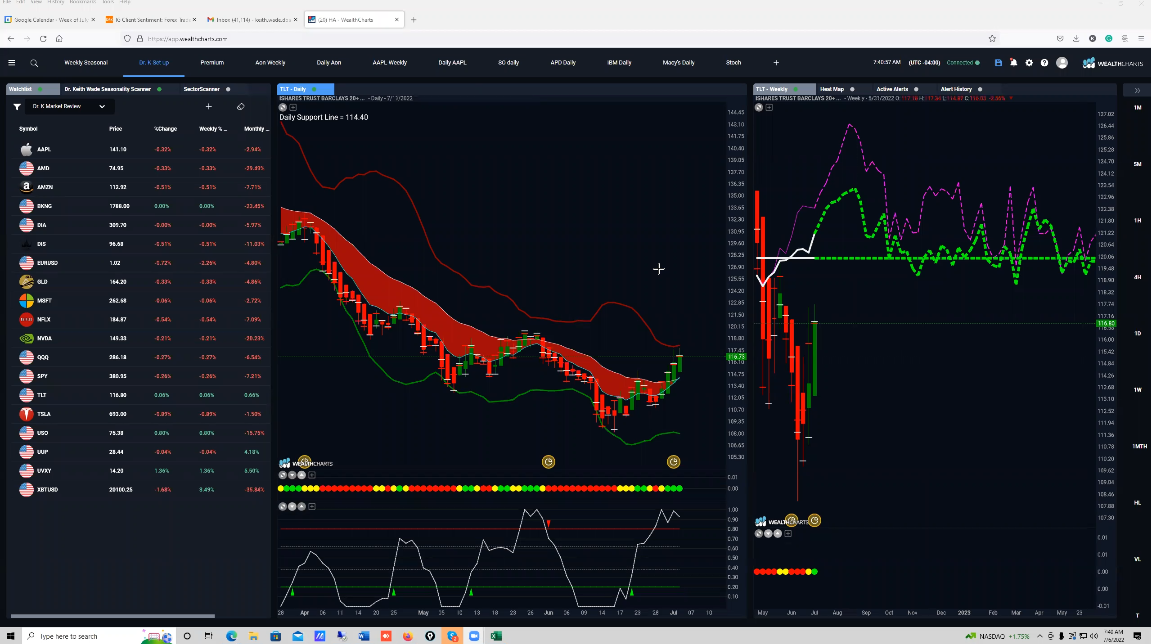This screenshot has height=644, width=1151.
Task: Select the 1D timeframe in right sidebar
Action: 1138,333
